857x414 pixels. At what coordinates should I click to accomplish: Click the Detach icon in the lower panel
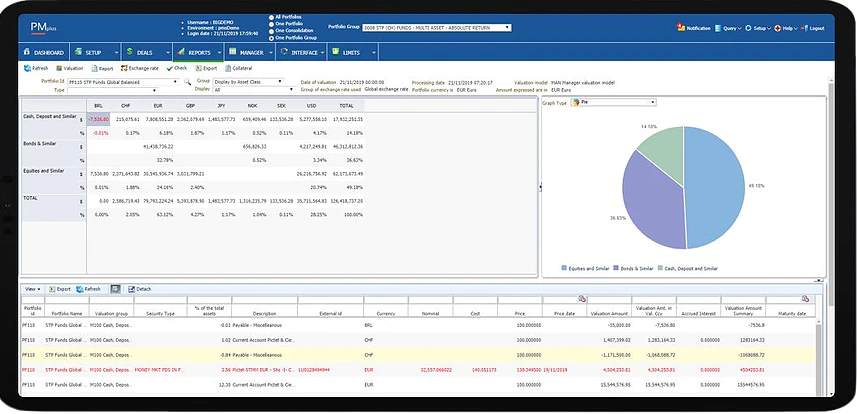pyautogui.click(x=131, y=289)
